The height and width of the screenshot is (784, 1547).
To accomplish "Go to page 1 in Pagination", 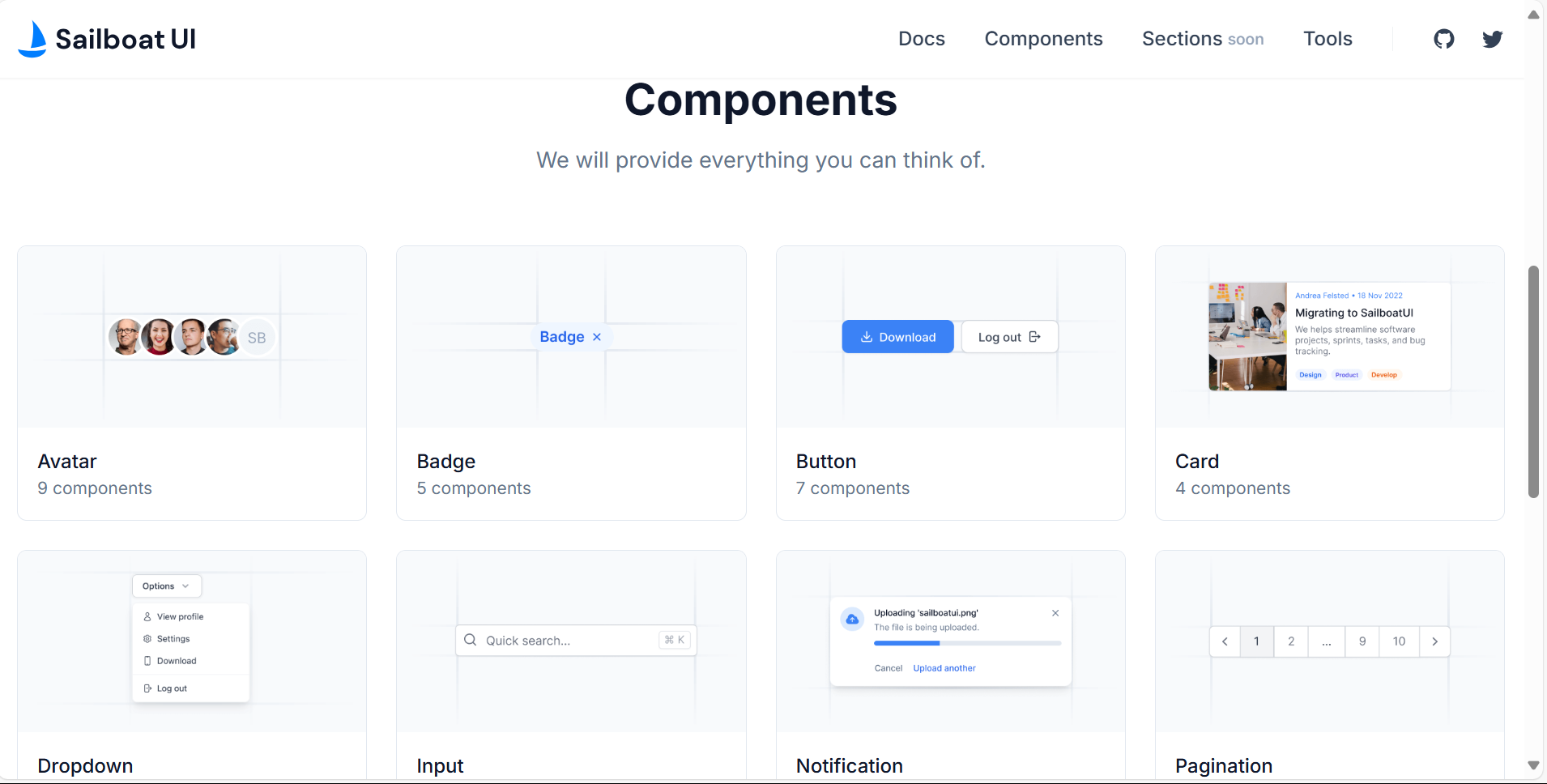I will click(x=1256, y=641).
